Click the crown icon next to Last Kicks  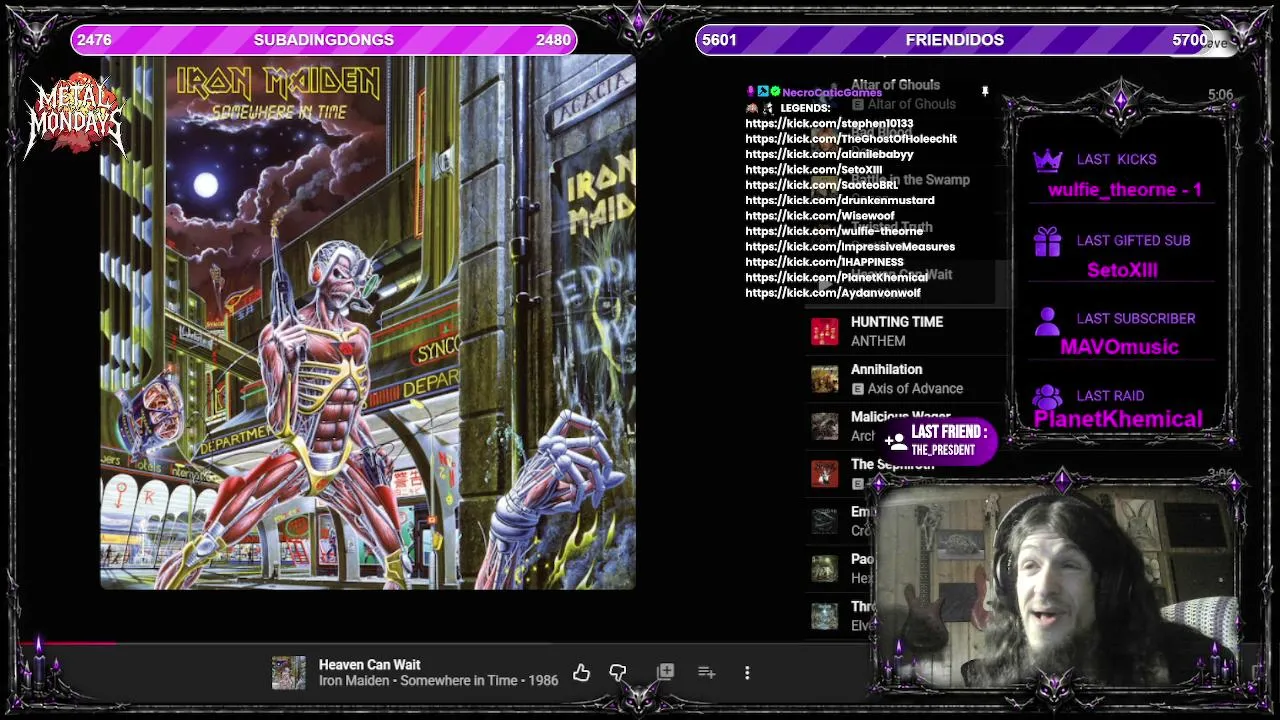click(x=1047, y=160)
